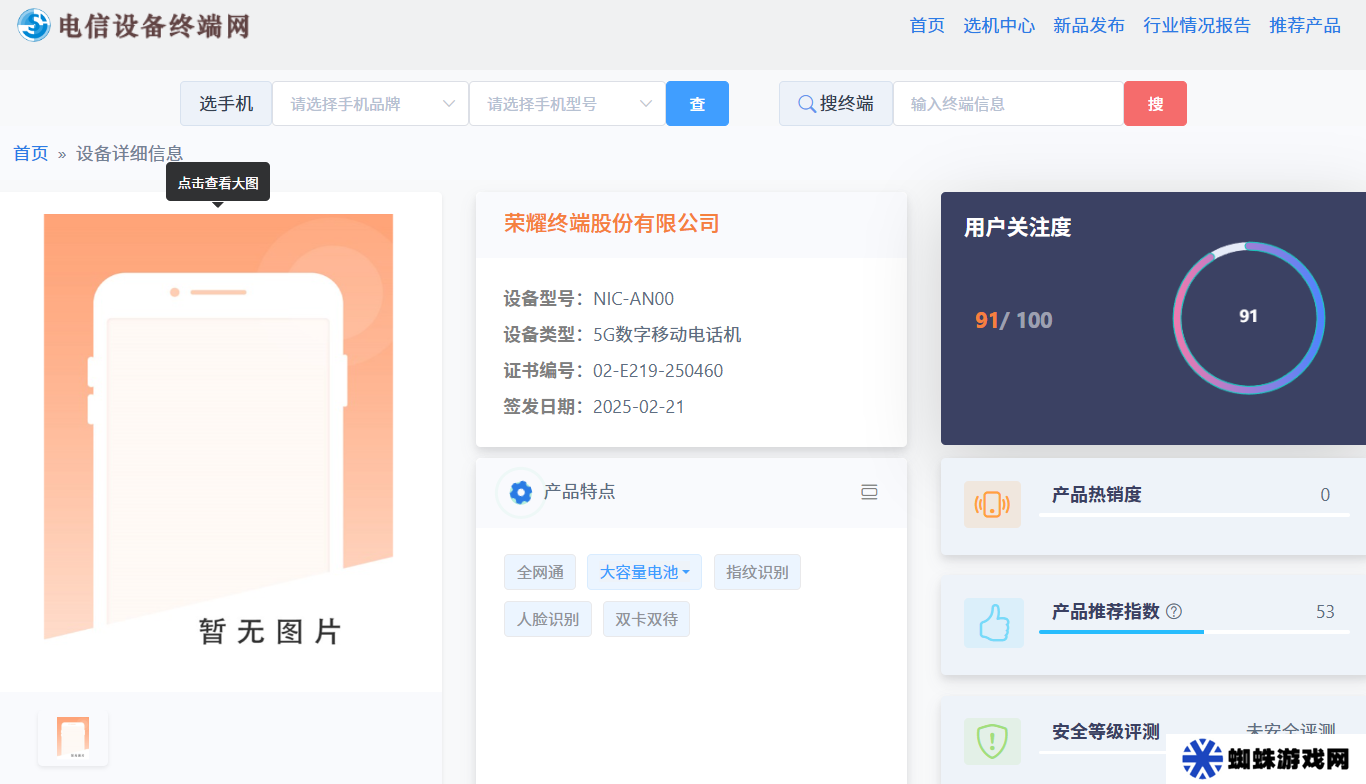Viewport: 1366px width, 784px height.
Task: Click the 产品热销度 progress bar
Action: [1194, 514]
